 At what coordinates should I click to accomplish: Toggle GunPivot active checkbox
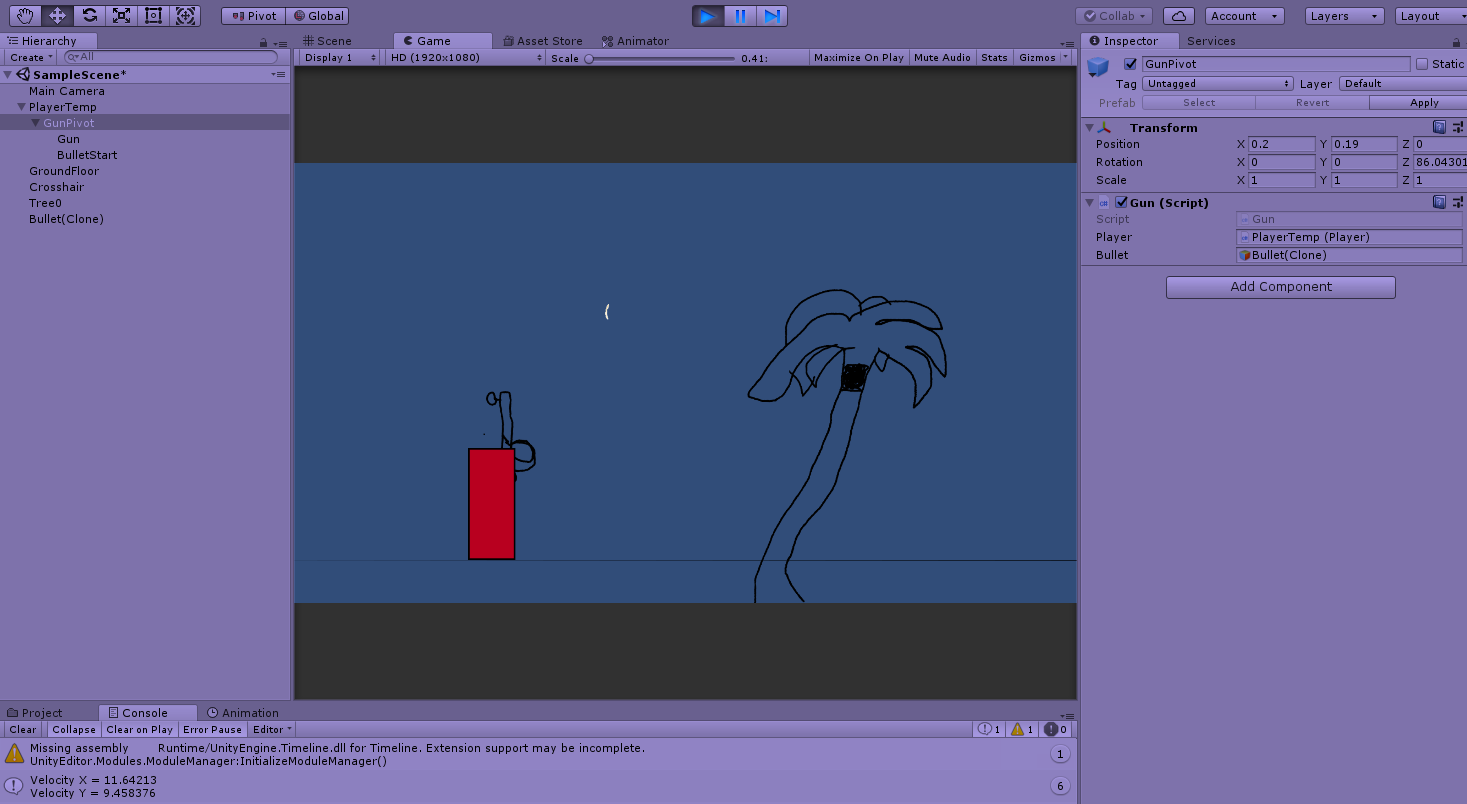click(1131, 64)
